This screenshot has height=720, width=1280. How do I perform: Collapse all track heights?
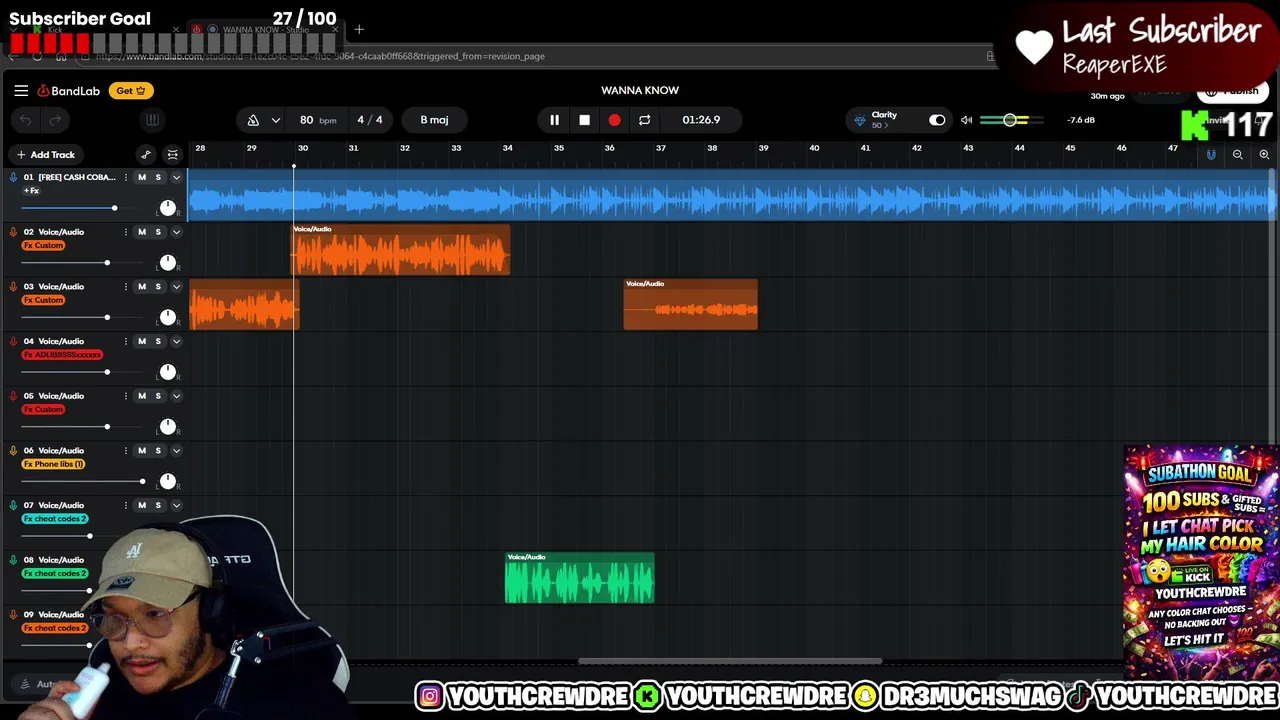click(x=173, y=155)
